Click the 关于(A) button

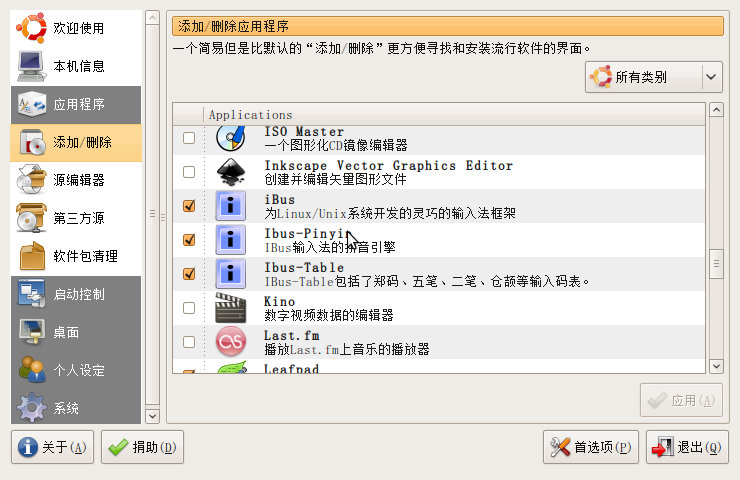coord(52,447)
